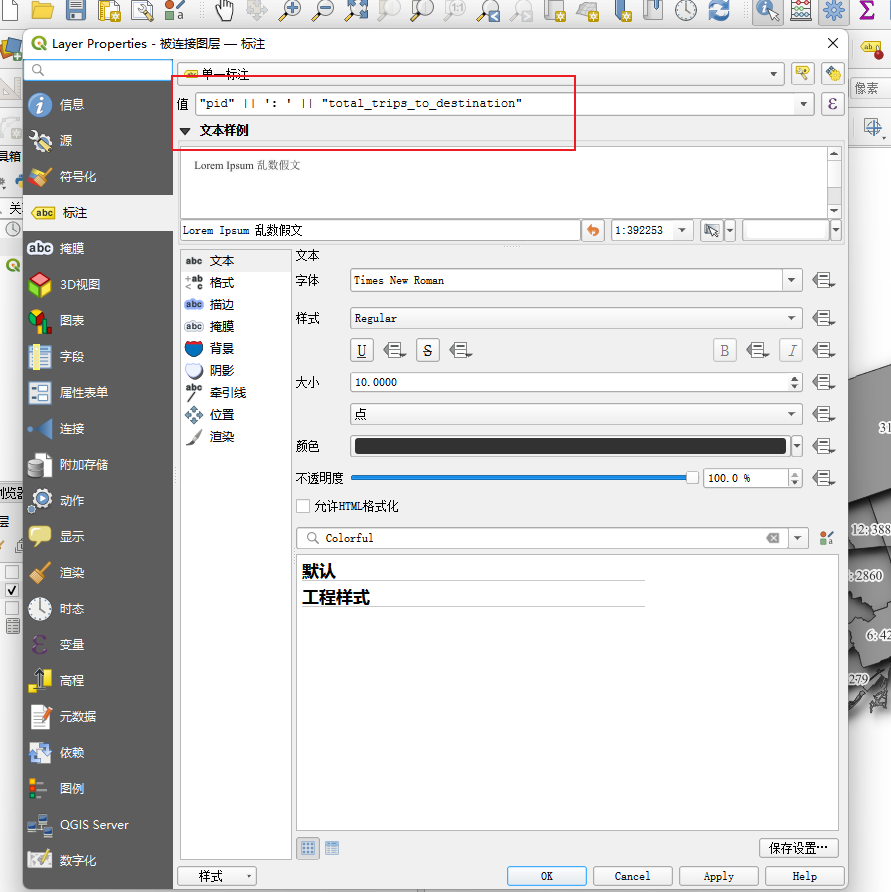Screen dimensions: 891x892
Task: Toggle bold text formatting
Action: coord(724,350)
